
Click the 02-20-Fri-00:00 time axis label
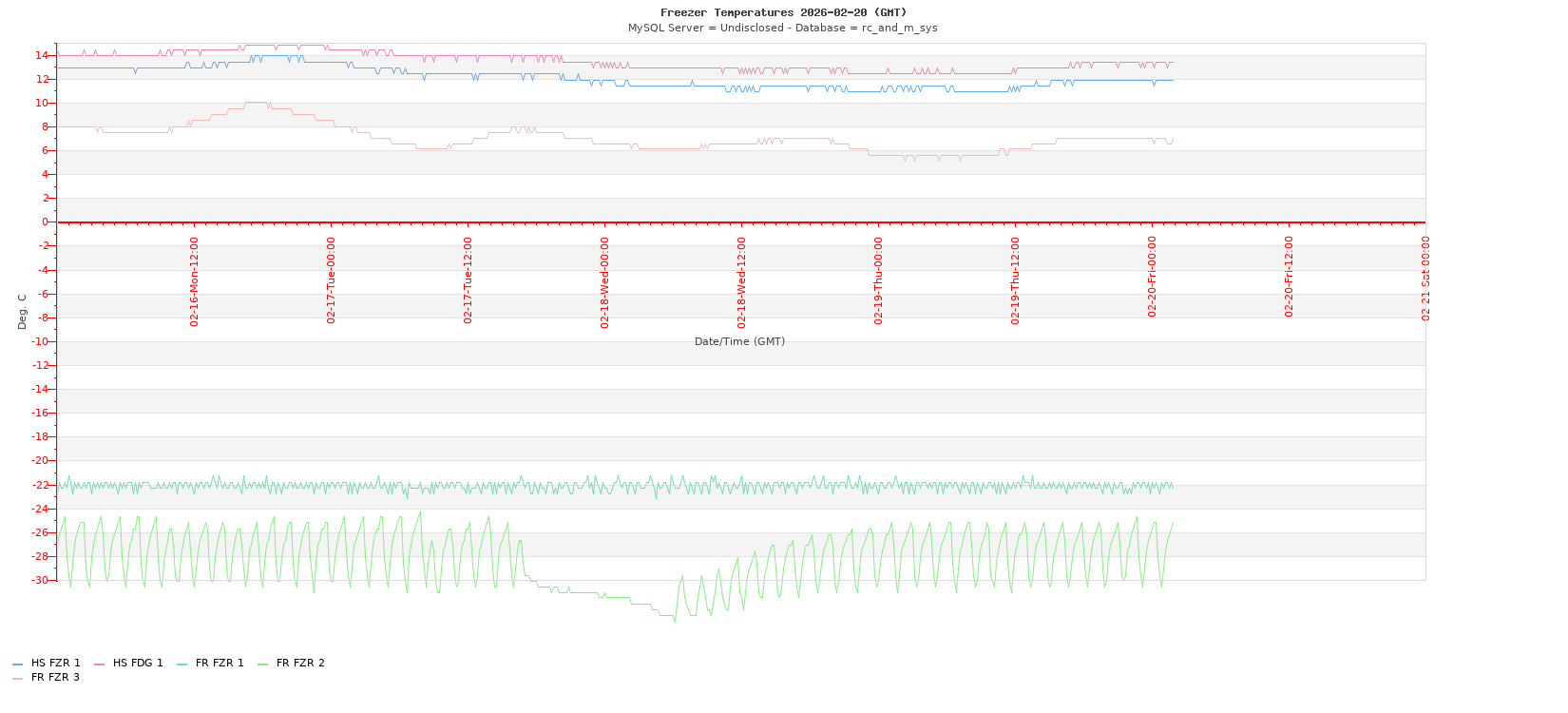pyautogui.click(x=1153, y=277)
